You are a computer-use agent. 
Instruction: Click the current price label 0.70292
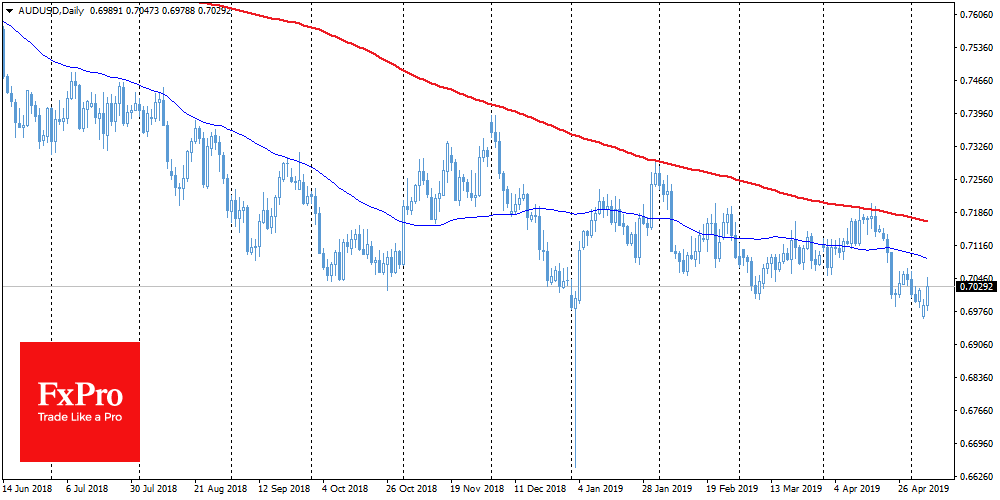[x=977, y=287]
